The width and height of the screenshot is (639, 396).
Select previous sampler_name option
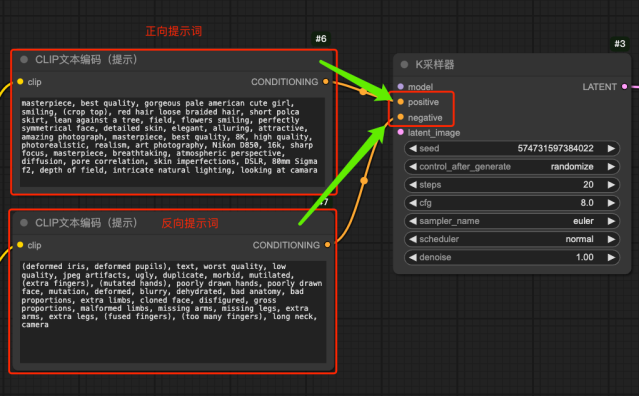413,221
